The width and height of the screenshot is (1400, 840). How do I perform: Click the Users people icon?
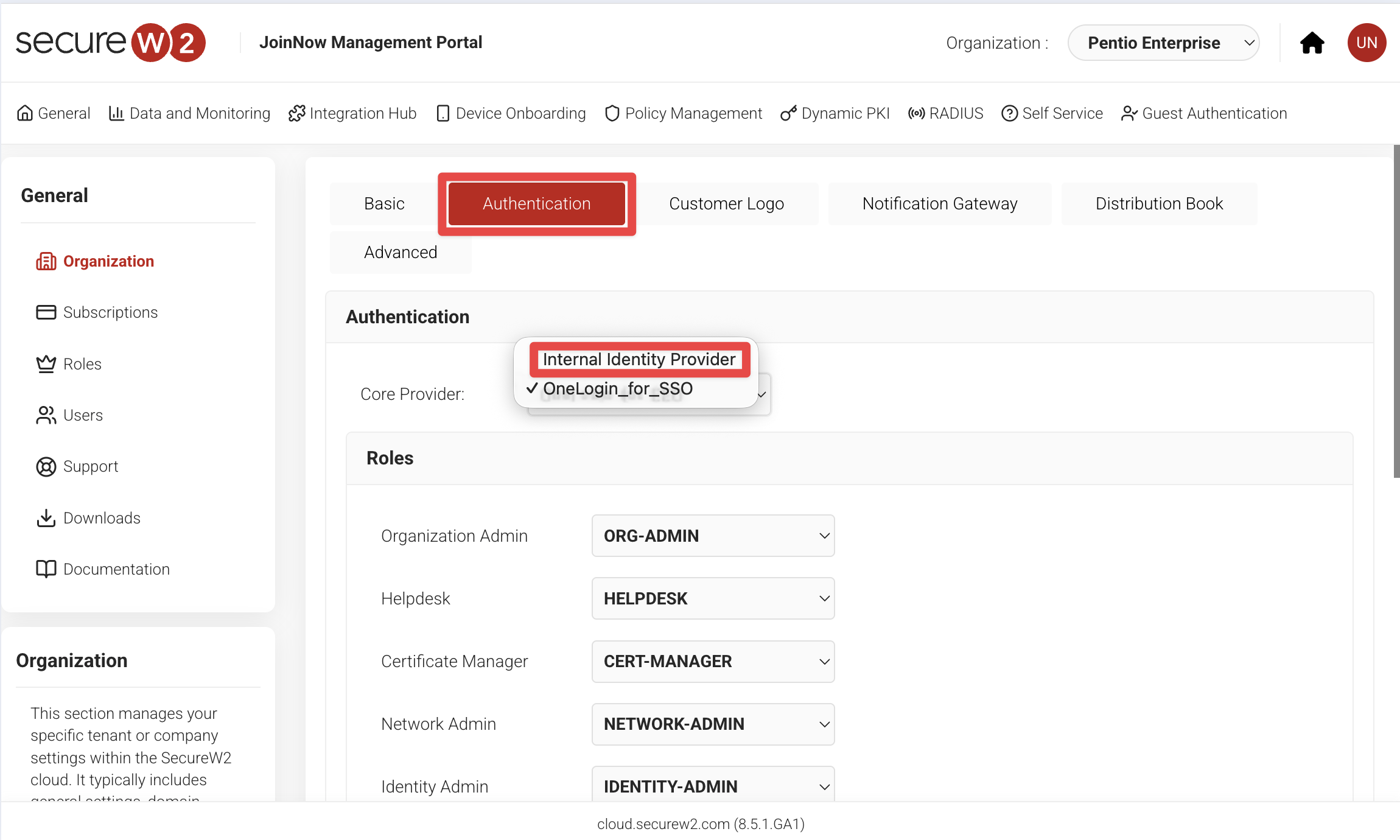(x=46, y=415)
